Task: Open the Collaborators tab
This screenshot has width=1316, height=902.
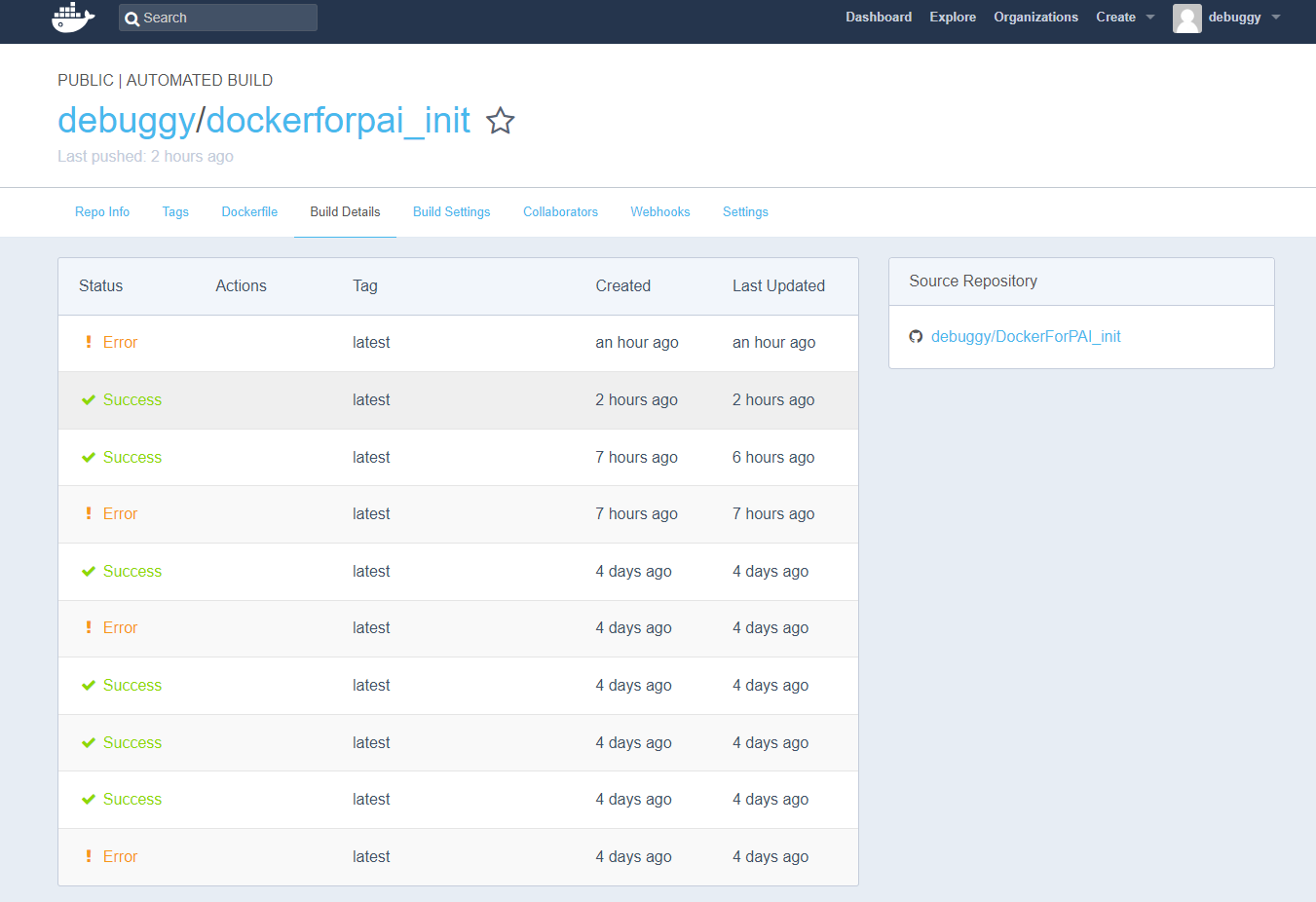Action: click(x=560, y=211)
